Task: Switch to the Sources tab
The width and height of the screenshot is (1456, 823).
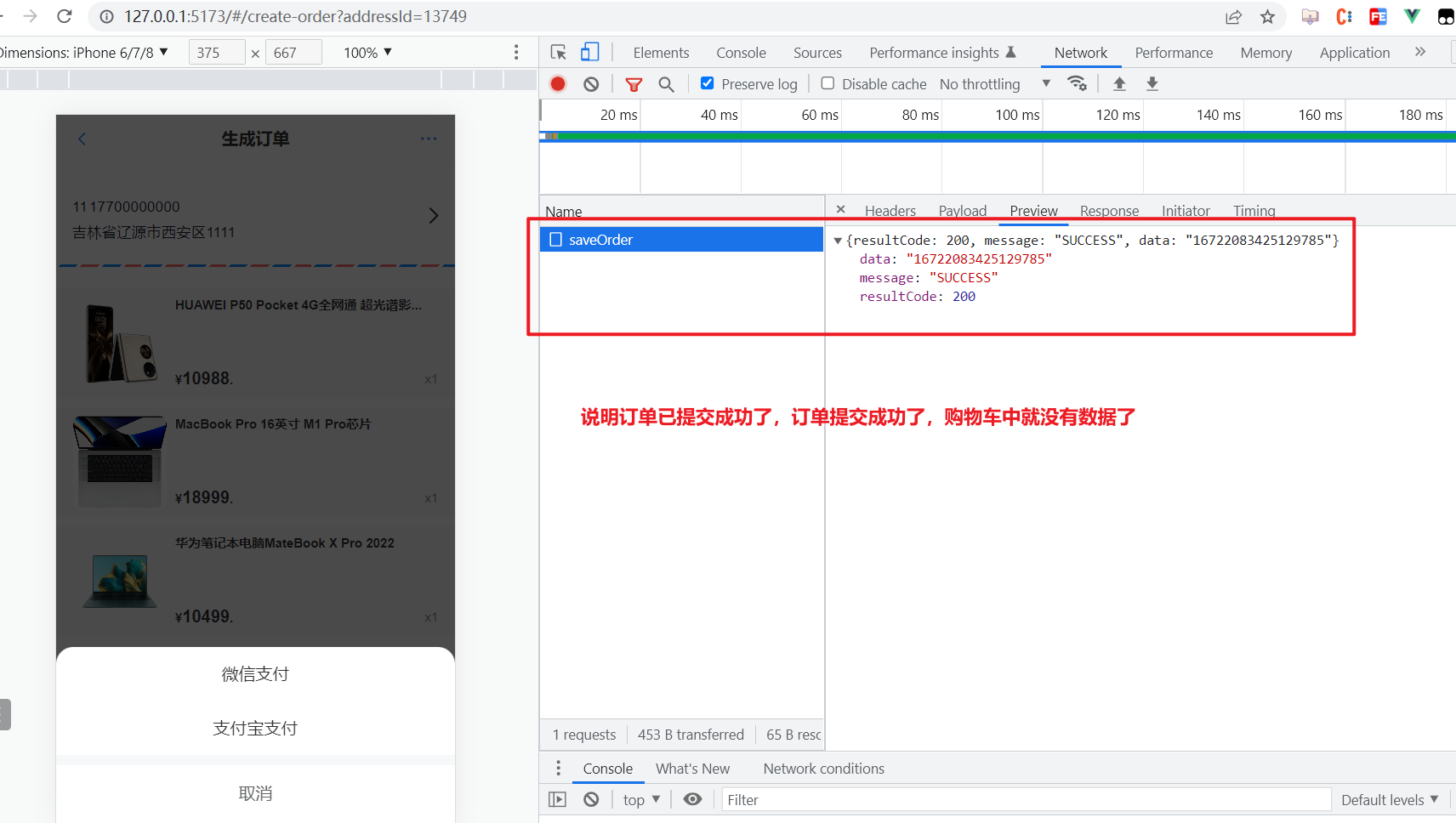Action: (817, 53)
